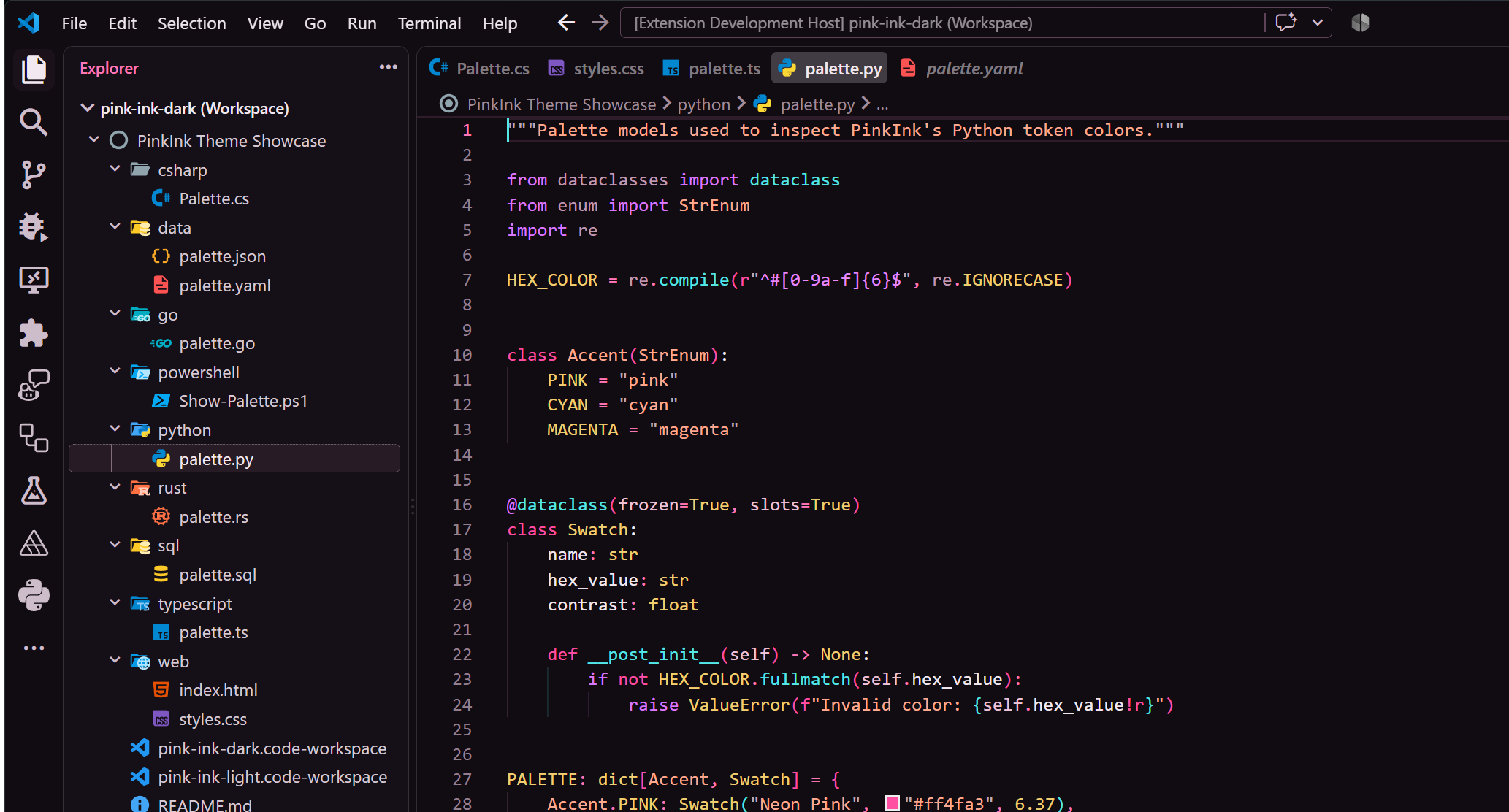This screenshot has width=1509, height=812.
Task: Open the Copilot chat sessions icon
Action: pos(34,385)
